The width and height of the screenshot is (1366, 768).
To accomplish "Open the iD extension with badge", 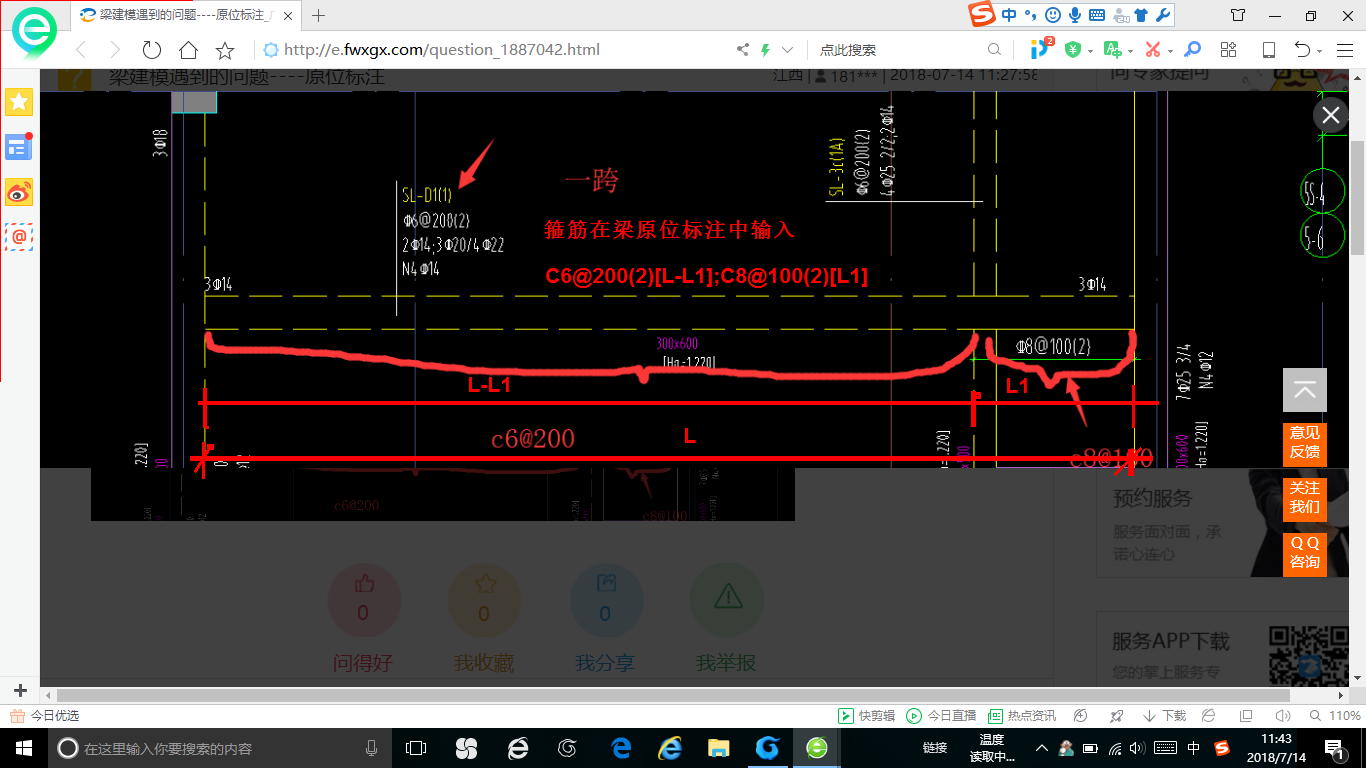I will [1041, 48].
